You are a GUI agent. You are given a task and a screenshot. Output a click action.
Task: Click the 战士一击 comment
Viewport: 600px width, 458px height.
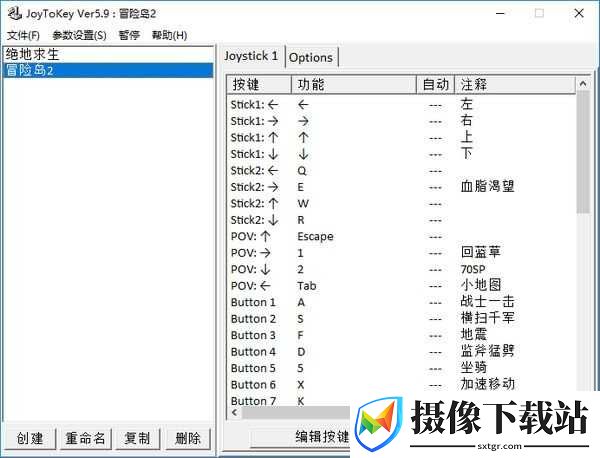(488, 302)
